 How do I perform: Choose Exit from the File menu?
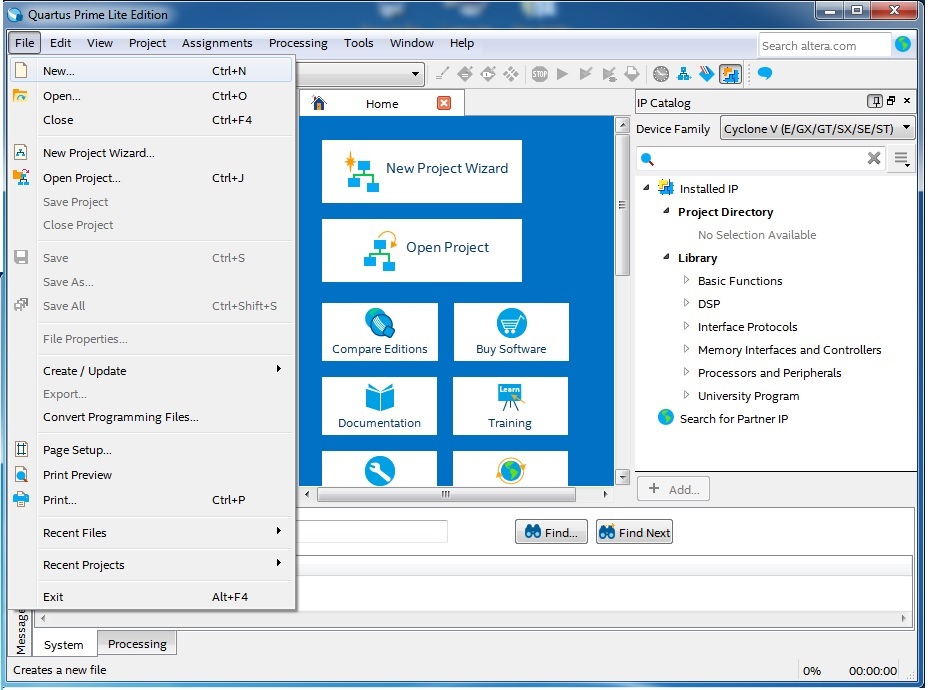(x=152, y=597)
